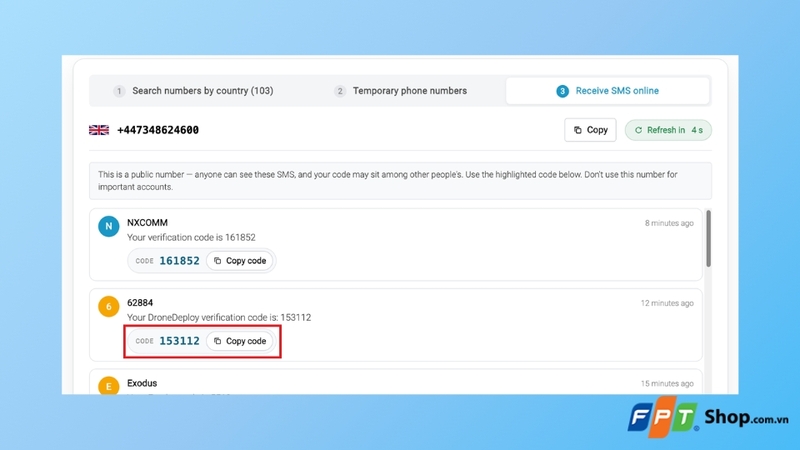This screenshot has height=450, width=800.
Task: Click the '8 minutes ago' timestamp
Action: pyautogui.click(x=669, y=223)
